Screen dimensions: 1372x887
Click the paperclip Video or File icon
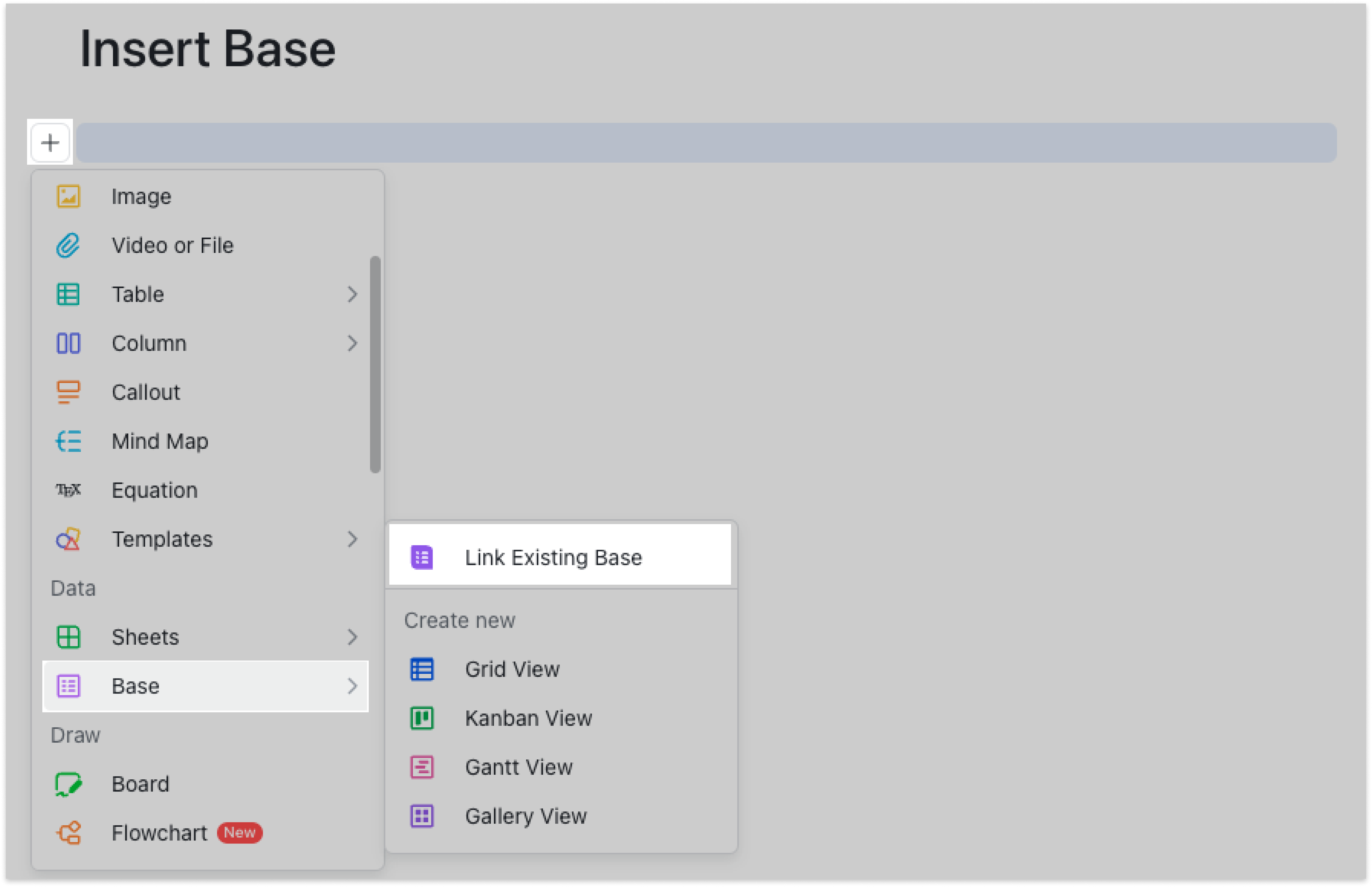coord(69,245)
